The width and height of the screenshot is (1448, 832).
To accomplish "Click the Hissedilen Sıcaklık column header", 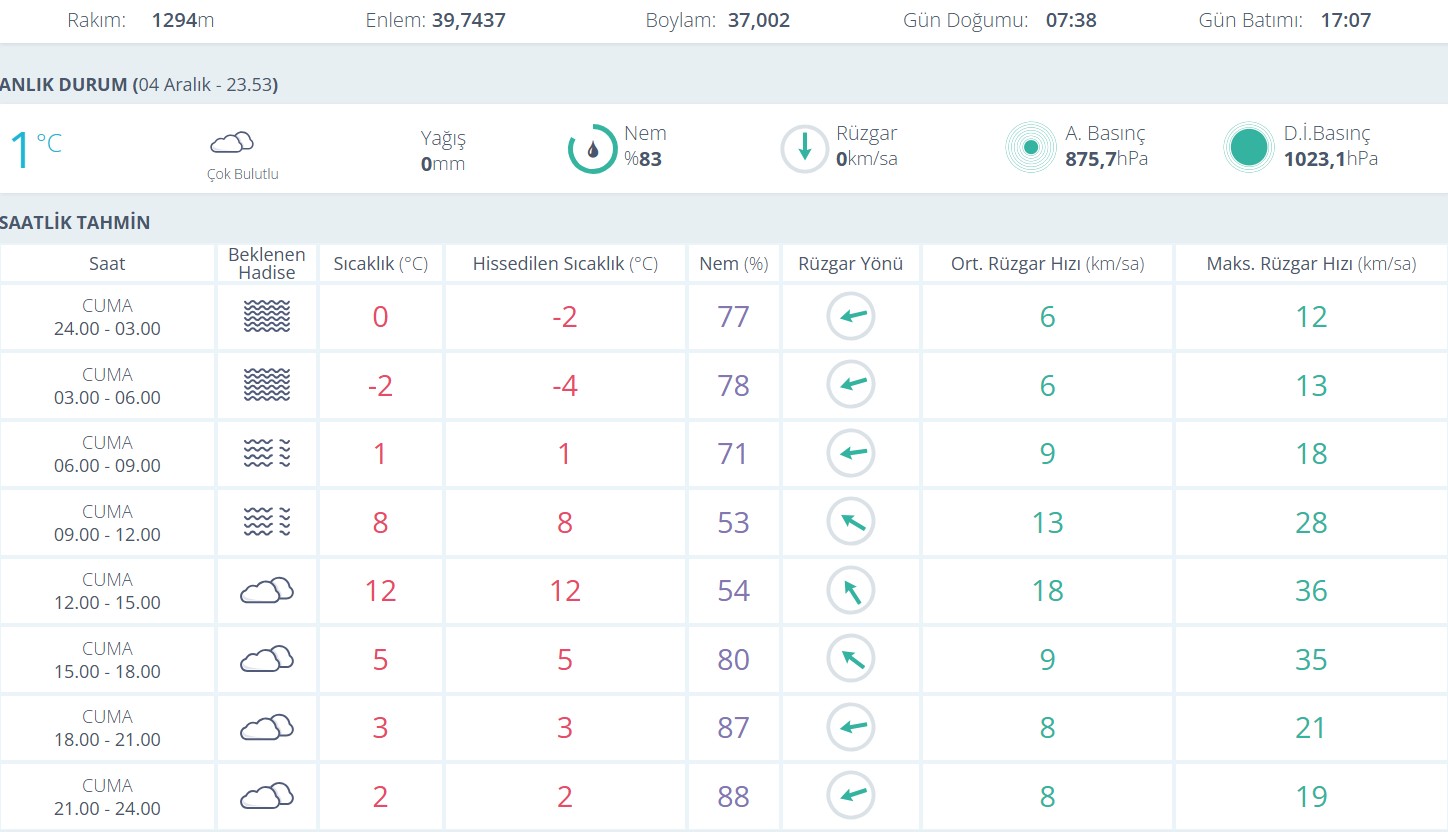I will [x=565, y=264].
